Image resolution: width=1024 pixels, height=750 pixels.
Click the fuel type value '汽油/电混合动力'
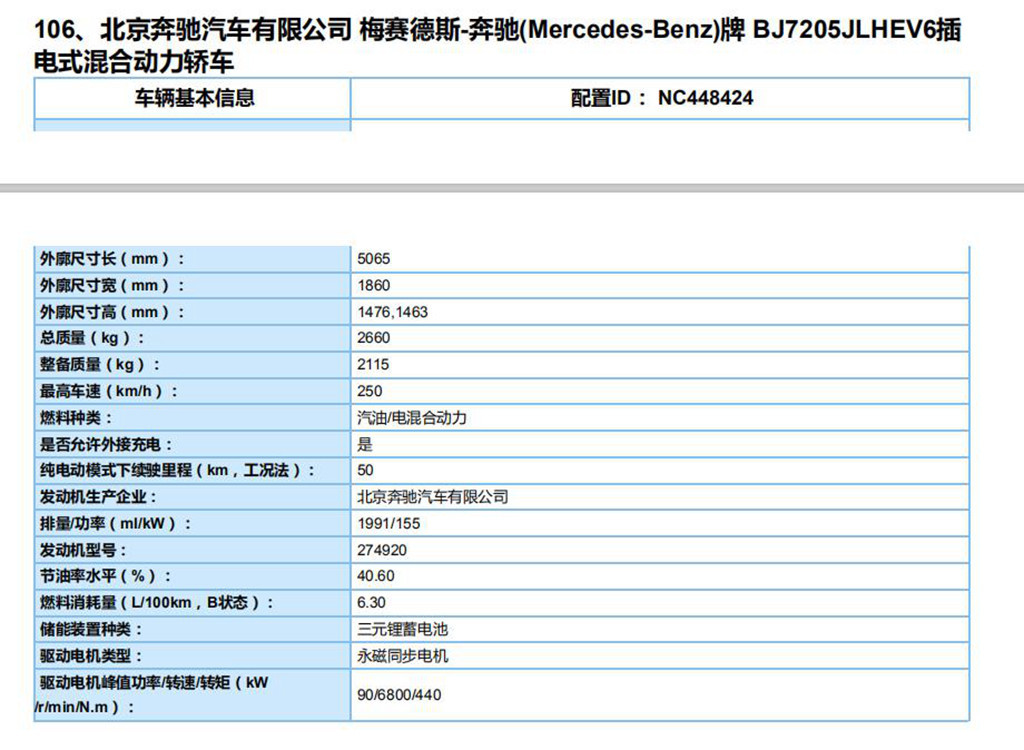click(412, 418)
